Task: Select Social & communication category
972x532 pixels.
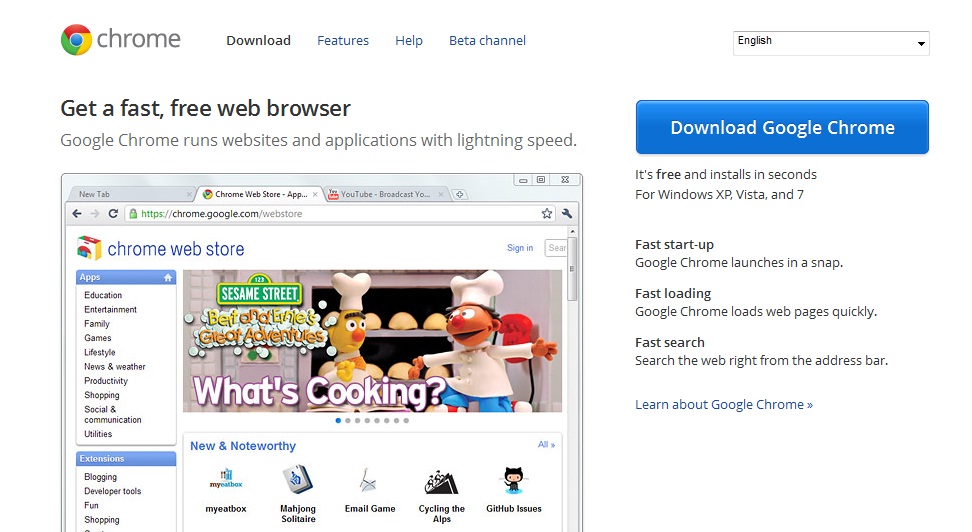Action: pyautogui.click(x=113, y=414)
